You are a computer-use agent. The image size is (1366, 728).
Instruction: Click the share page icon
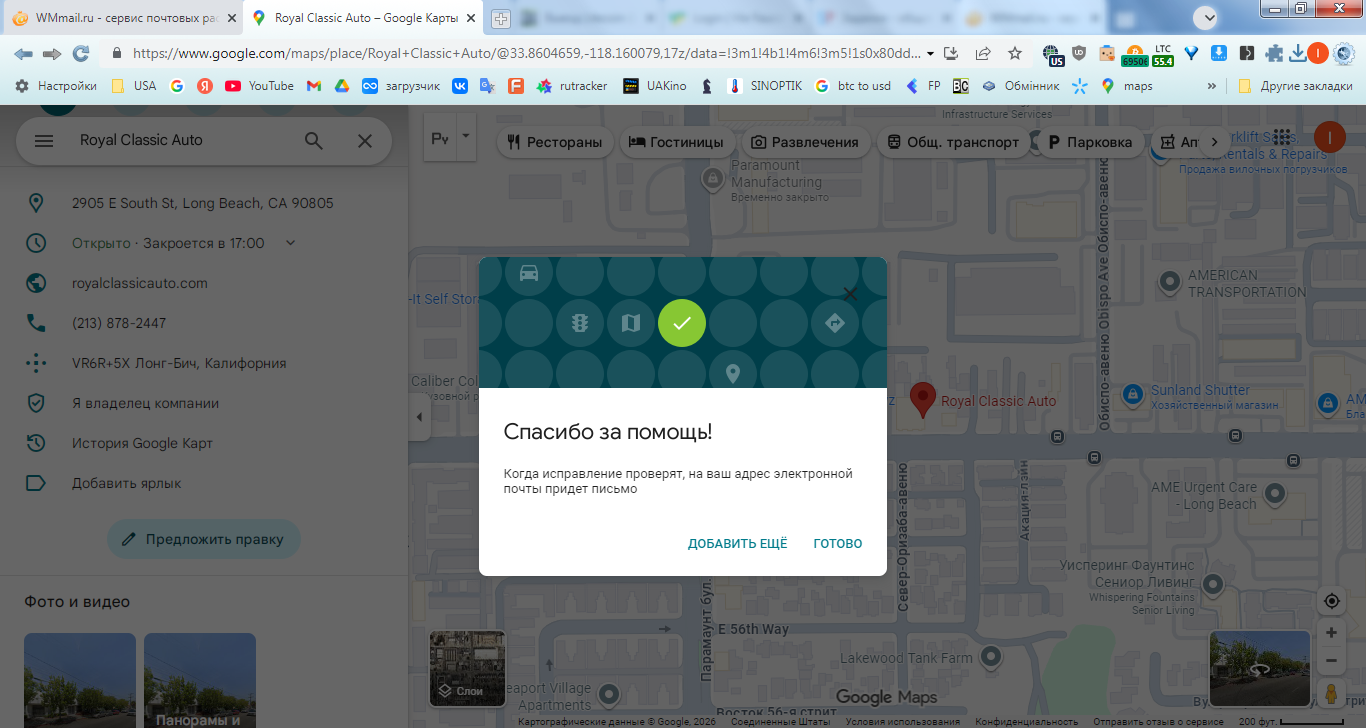point(983,53)
